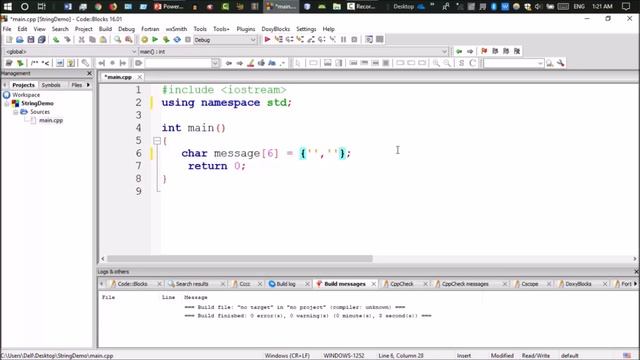Click the Abort build icon

[188, 40]
